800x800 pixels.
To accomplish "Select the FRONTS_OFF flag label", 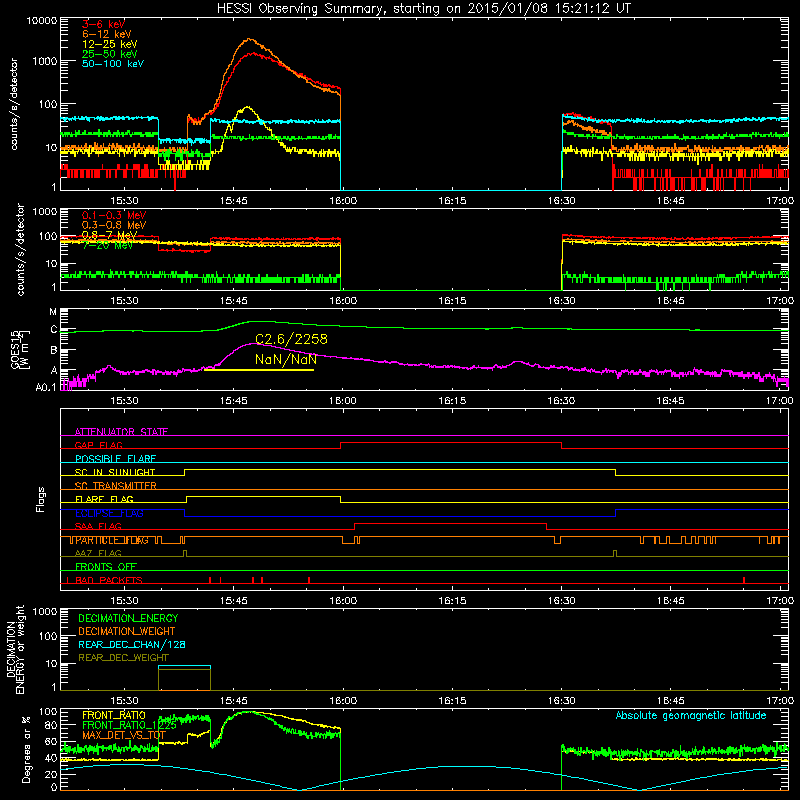I will pos(106,566).
